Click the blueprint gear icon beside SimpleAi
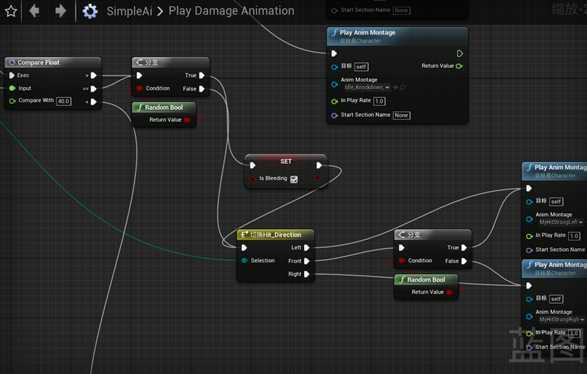 90,11
